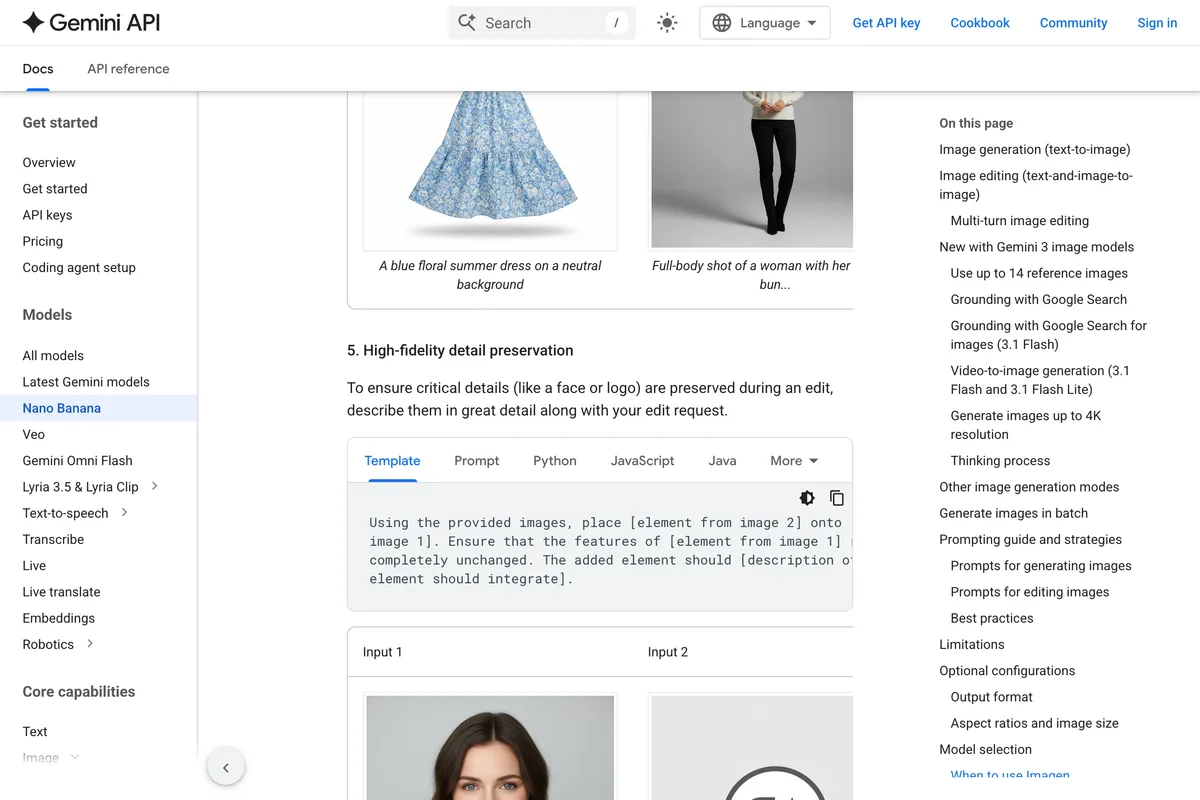
Task: Expand Lyria 3.5 & Lyria Clip submenu
Action: coord(154,486)
